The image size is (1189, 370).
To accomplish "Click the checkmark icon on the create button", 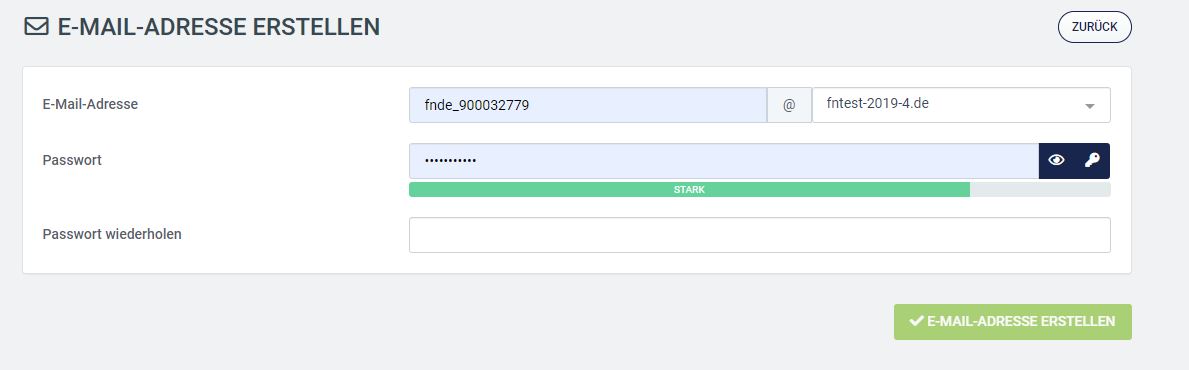I will click(x=916, y=321).
